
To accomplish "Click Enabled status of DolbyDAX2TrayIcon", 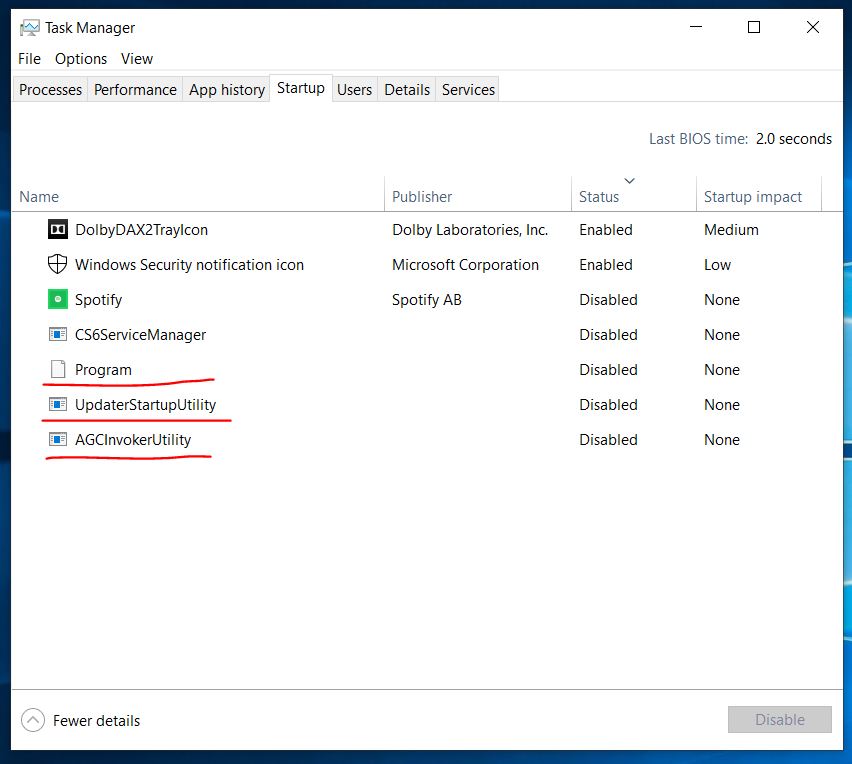I will coord(606,230).
